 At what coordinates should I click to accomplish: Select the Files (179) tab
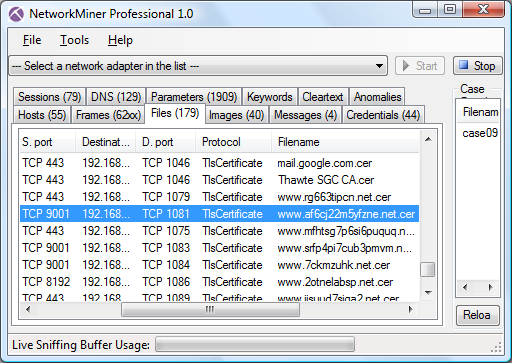point(175,113)
